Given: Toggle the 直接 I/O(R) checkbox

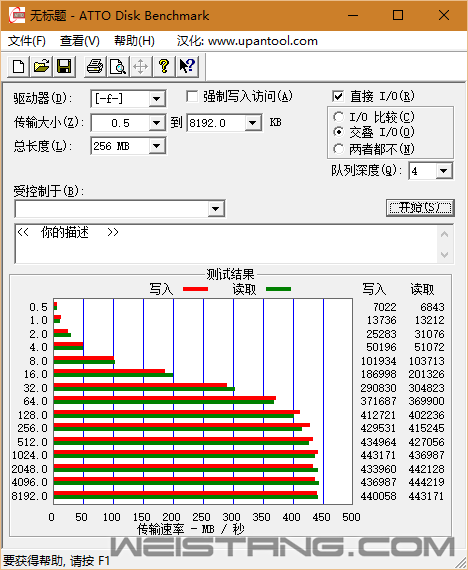Looking at the screenshot, I should click(338, 96).
